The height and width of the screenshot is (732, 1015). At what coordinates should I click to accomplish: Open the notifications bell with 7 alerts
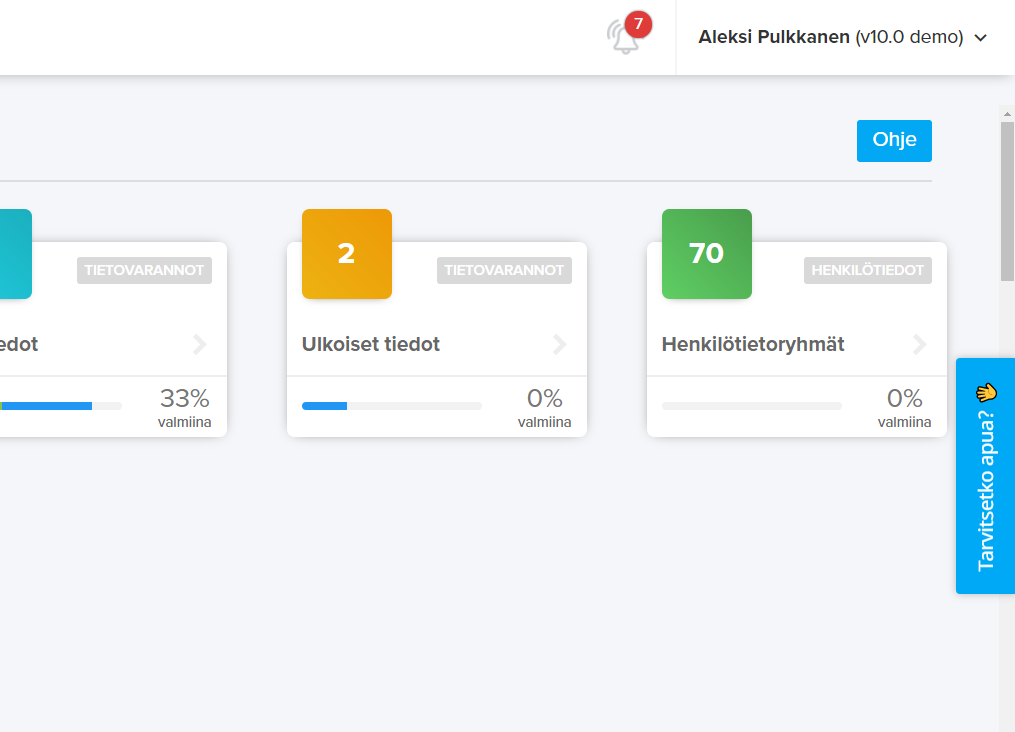(625, 37)
